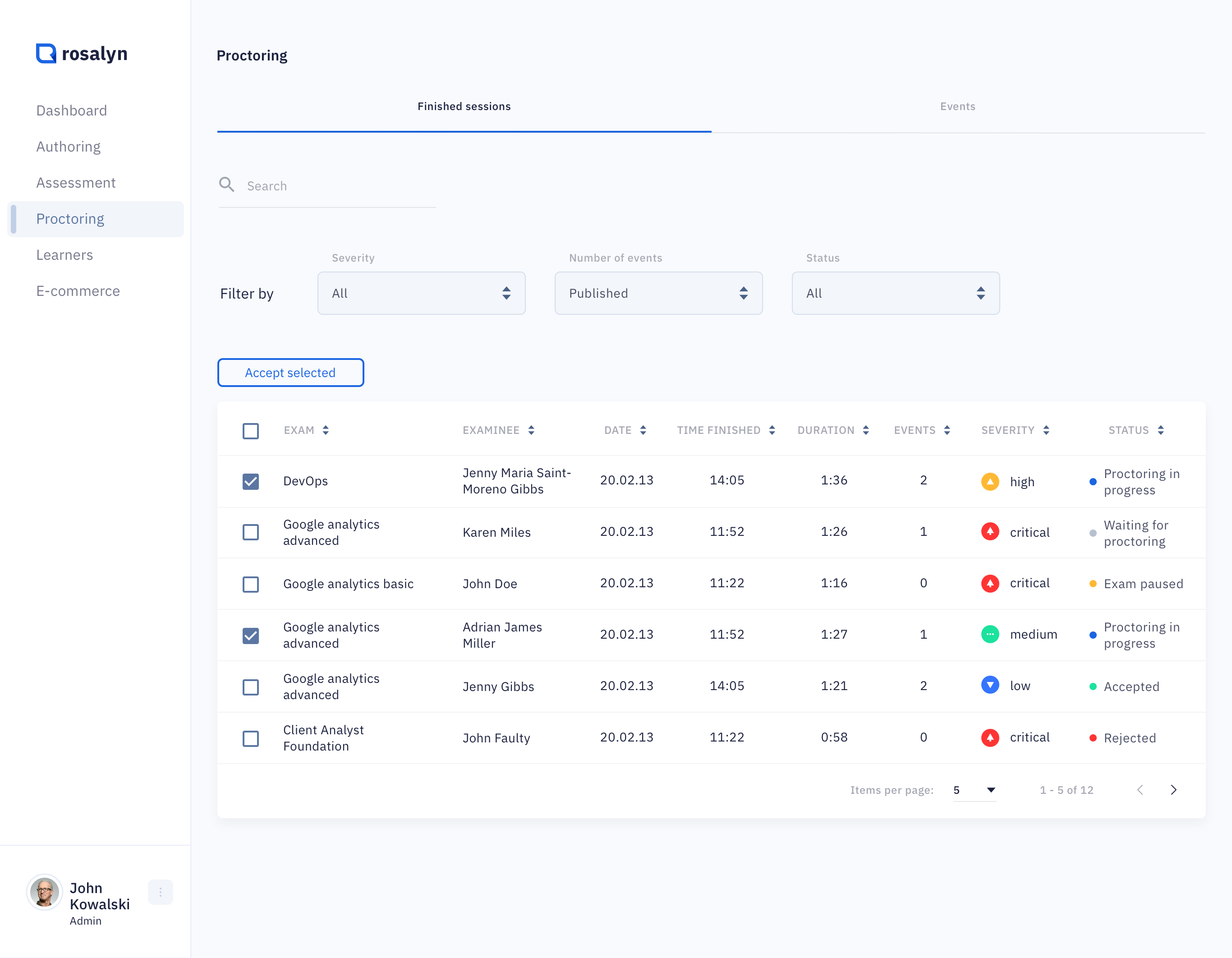Viewport: 1232px width, 958px height.
Task: Open Learners in the sidebar
Action: [64, 255]
